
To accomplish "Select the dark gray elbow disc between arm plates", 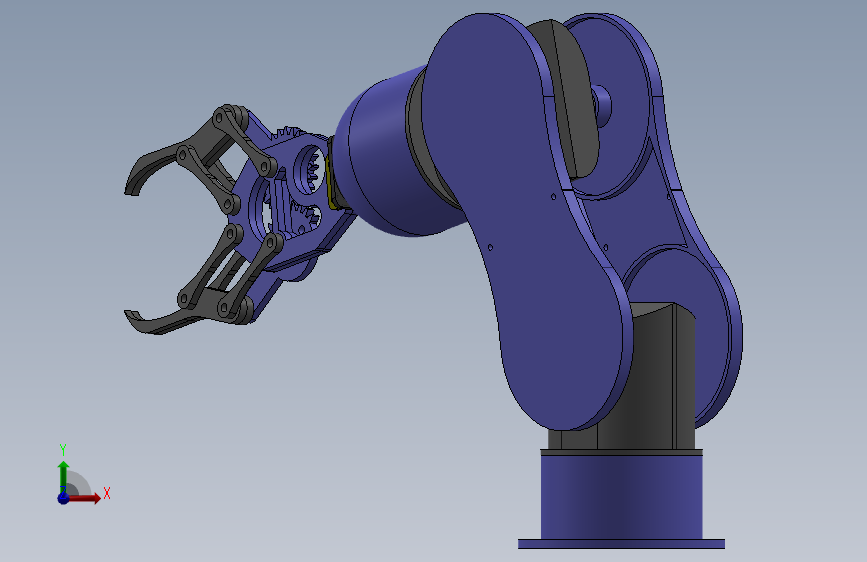I will coord(575,100).
